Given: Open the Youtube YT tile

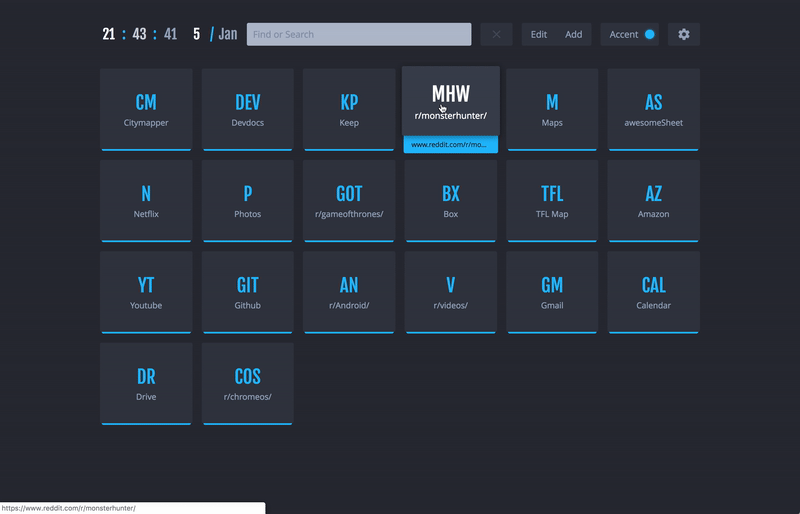Looking at the screenshot, I should 146,292.
